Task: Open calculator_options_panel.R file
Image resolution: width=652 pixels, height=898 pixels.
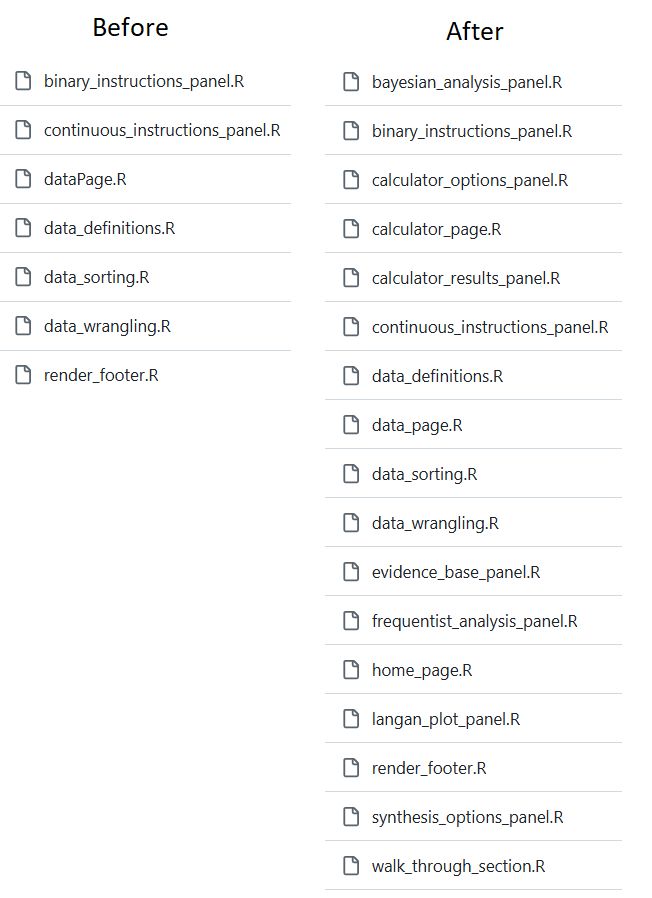Action: coord(470,180)
